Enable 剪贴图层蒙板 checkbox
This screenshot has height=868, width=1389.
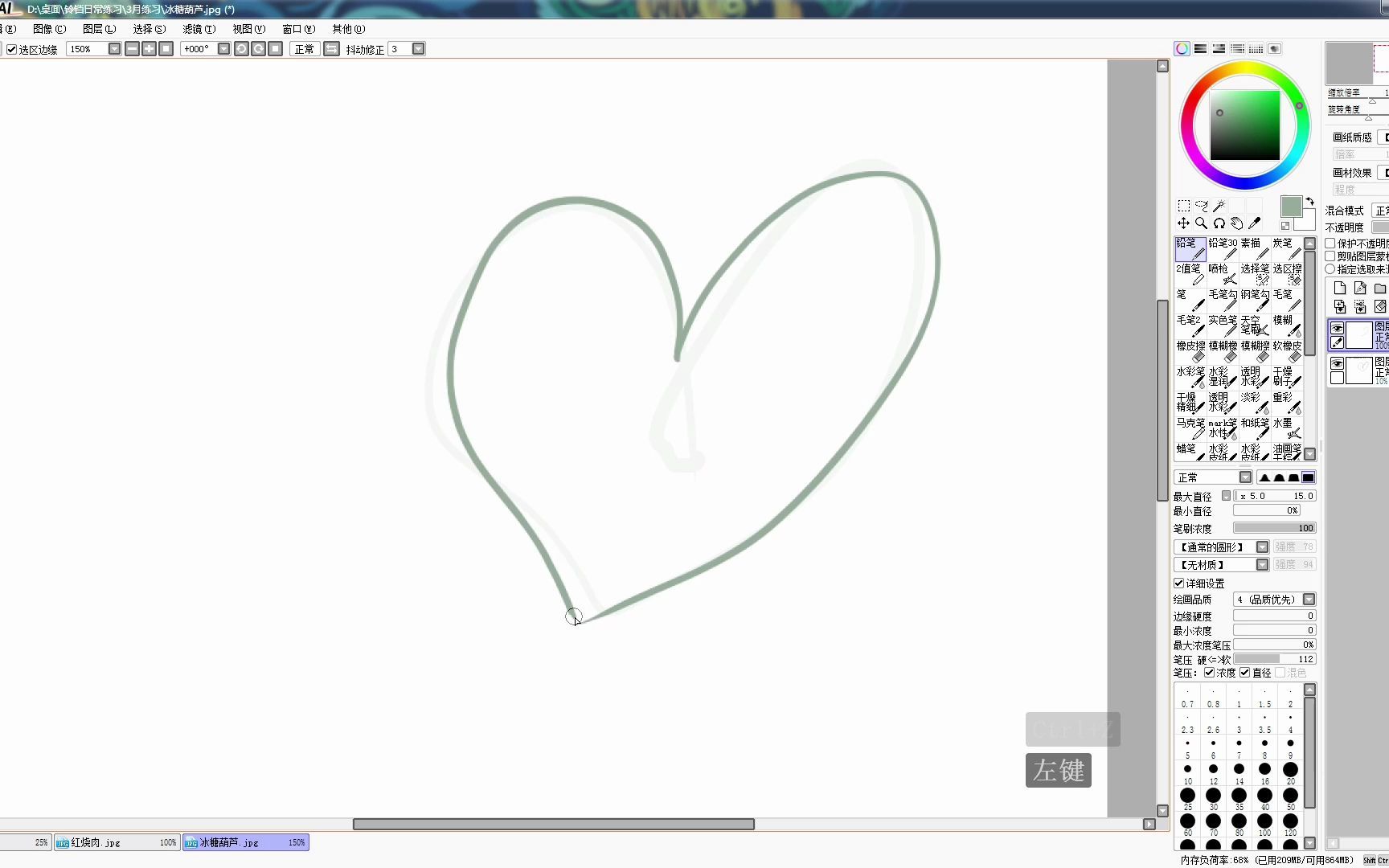1330,256
